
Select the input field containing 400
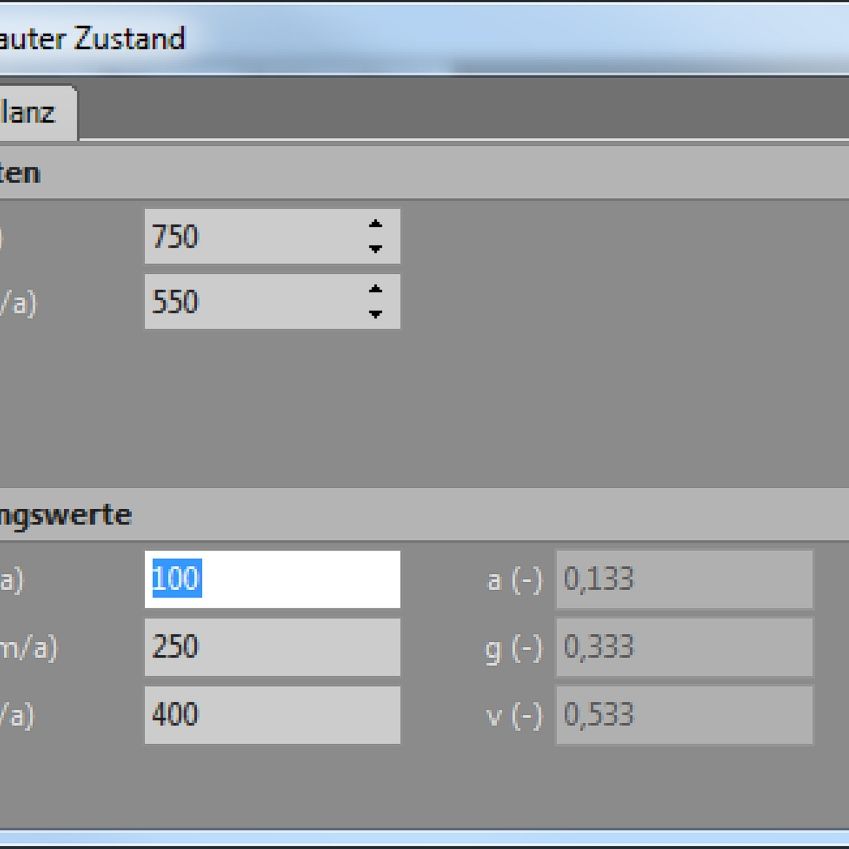tap(271, 715)
